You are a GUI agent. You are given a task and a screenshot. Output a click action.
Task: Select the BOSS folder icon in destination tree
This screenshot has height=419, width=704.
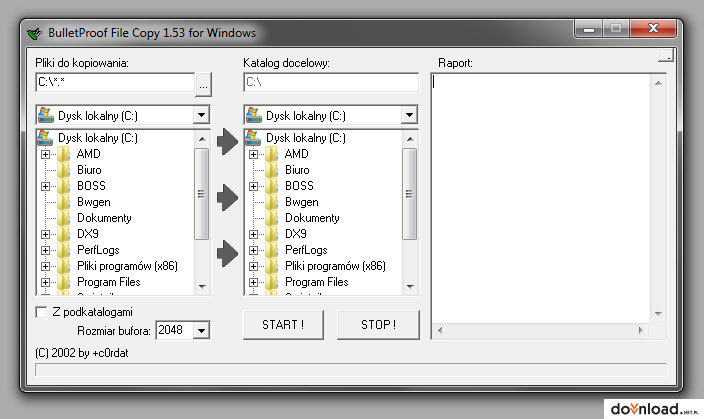(271, 186)
